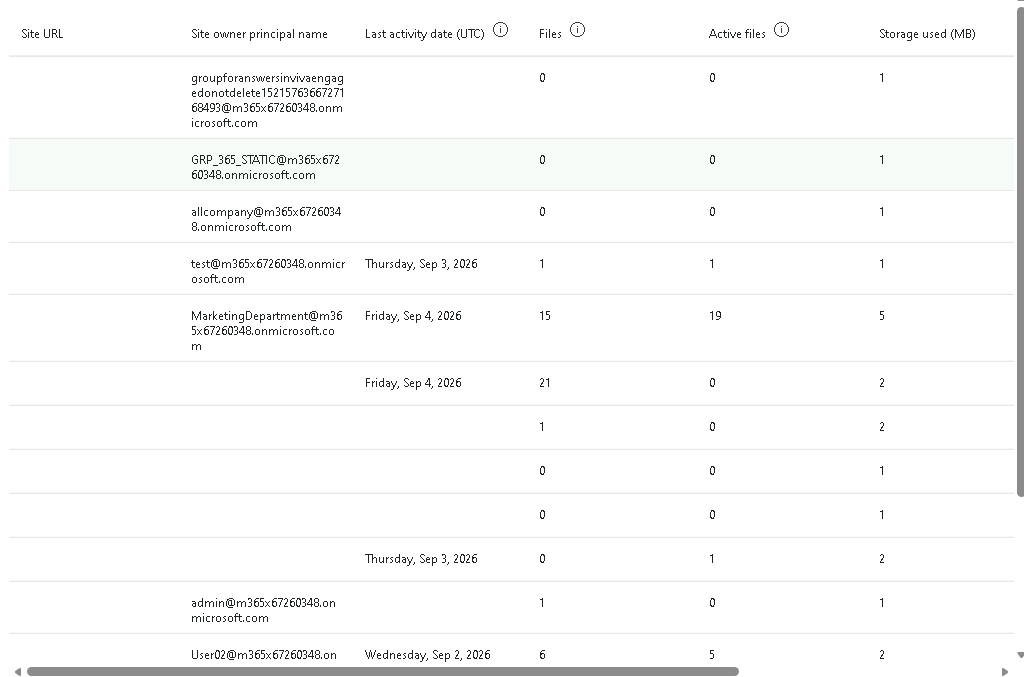This screenshot has width=1024, height=677.
Task: Select test@m365x67260348 owner cell
Action: (268, 271)
